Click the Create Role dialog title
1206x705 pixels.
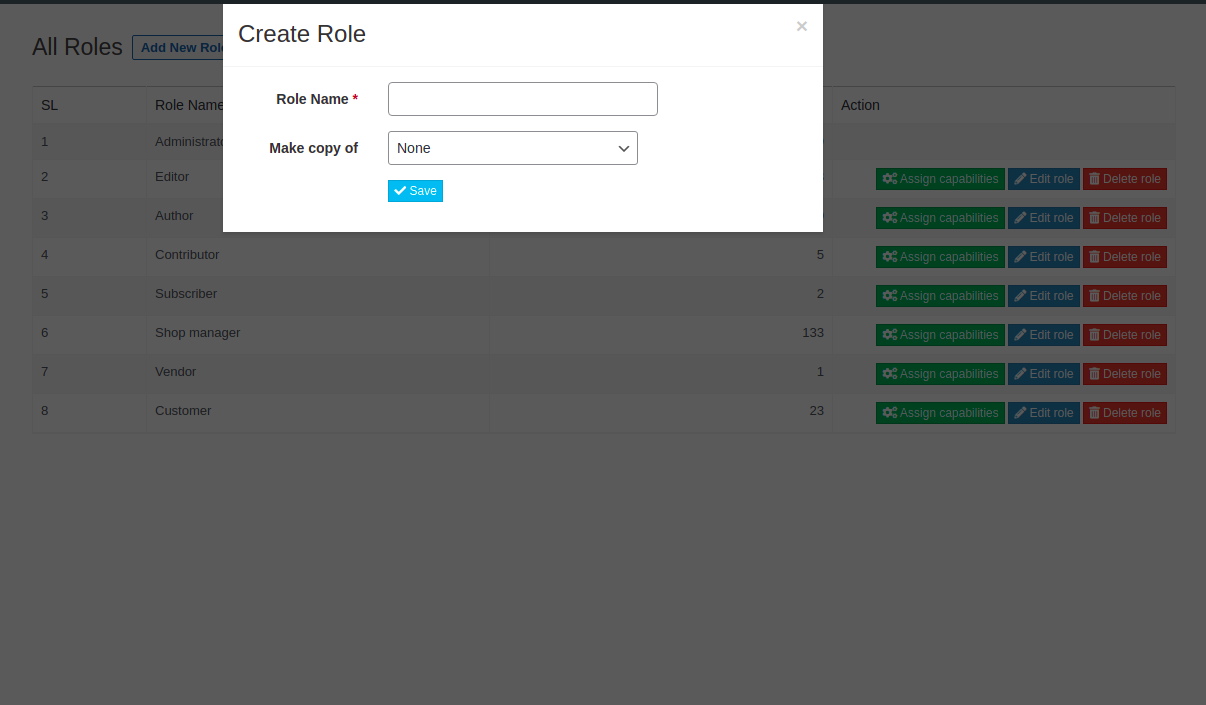point(302,34)
